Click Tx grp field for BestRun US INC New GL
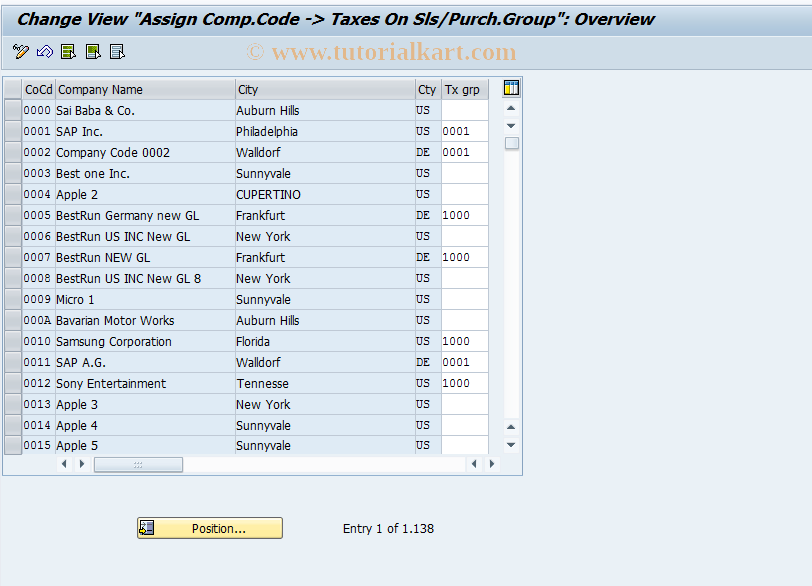 [465, 236]
